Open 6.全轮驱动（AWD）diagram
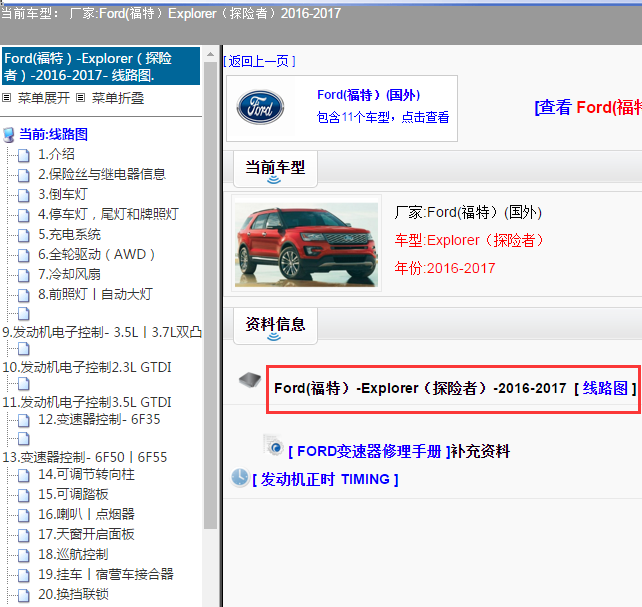 pos(96,255)
